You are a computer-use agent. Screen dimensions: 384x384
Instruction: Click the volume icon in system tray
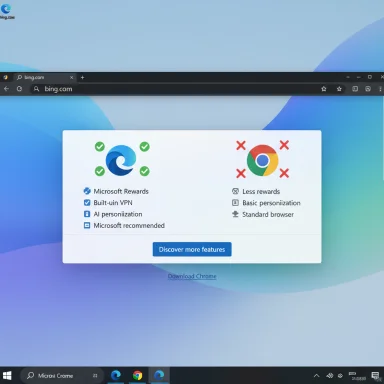coord(330,376)
